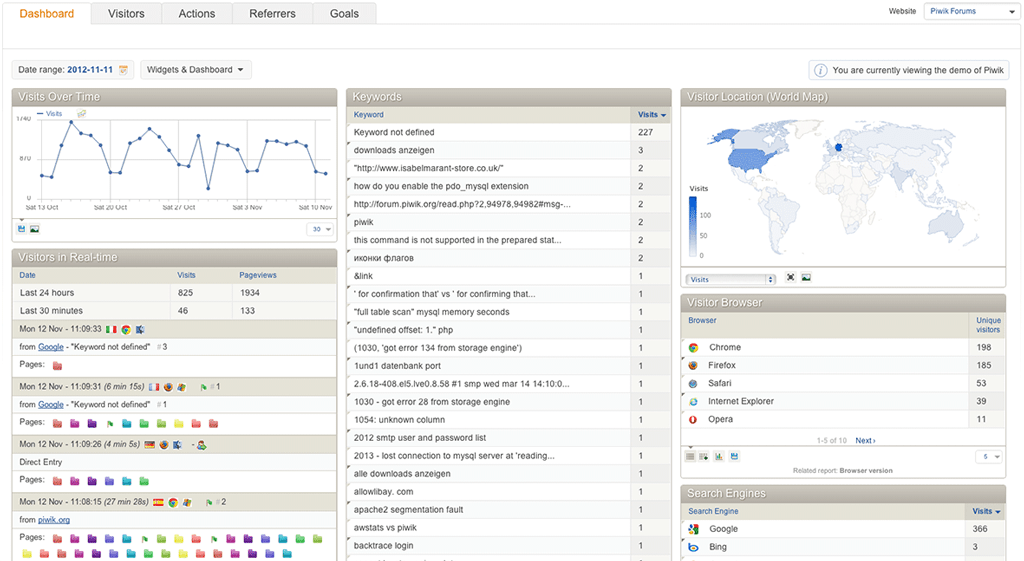
Task: Click the Visitor Browser table with more metrics icon
Action: click(704, 456)
